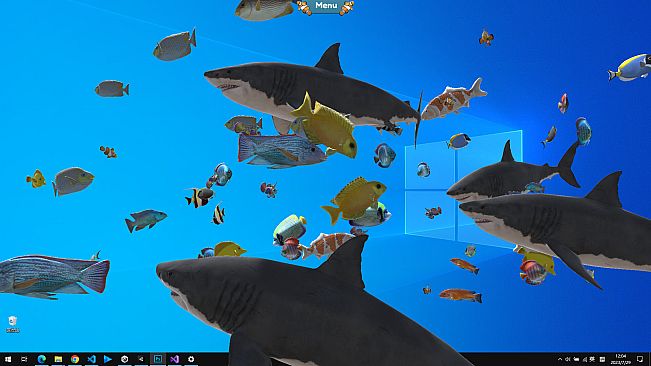This screenshot has width=651, height=366.
Task: Open Visual Studio Code from the taskbar
Action: click(x=91, y=359)
